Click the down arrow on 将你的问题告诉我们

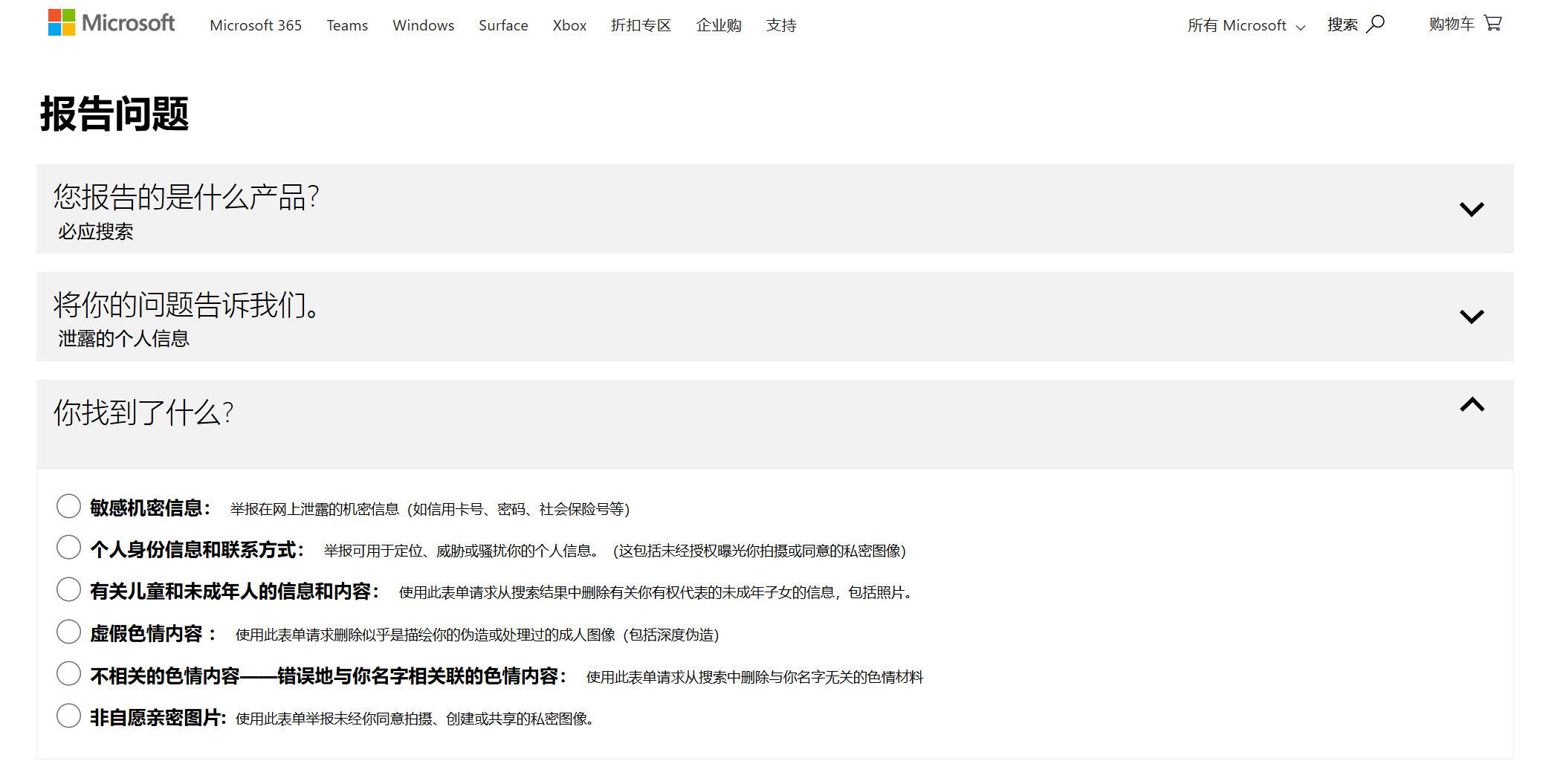(x=1472, y=316)
